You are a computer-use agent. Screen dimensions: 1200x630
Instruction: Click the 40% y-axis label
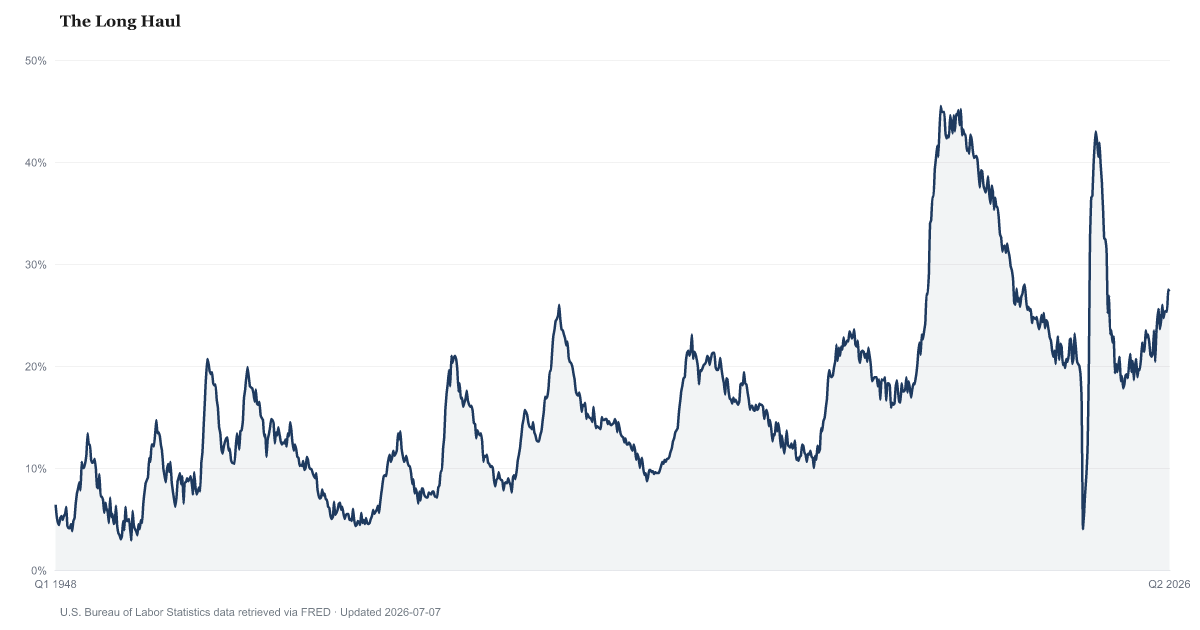pos(36,163)
